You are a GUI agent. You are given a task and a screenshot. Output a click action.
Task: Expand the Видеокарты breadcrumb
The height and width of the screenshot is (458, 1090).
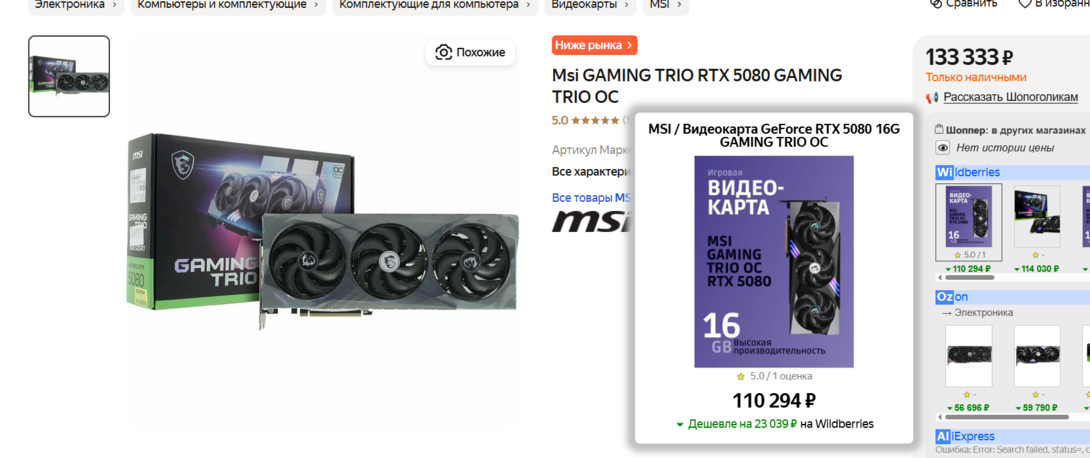tap(625, 4)
